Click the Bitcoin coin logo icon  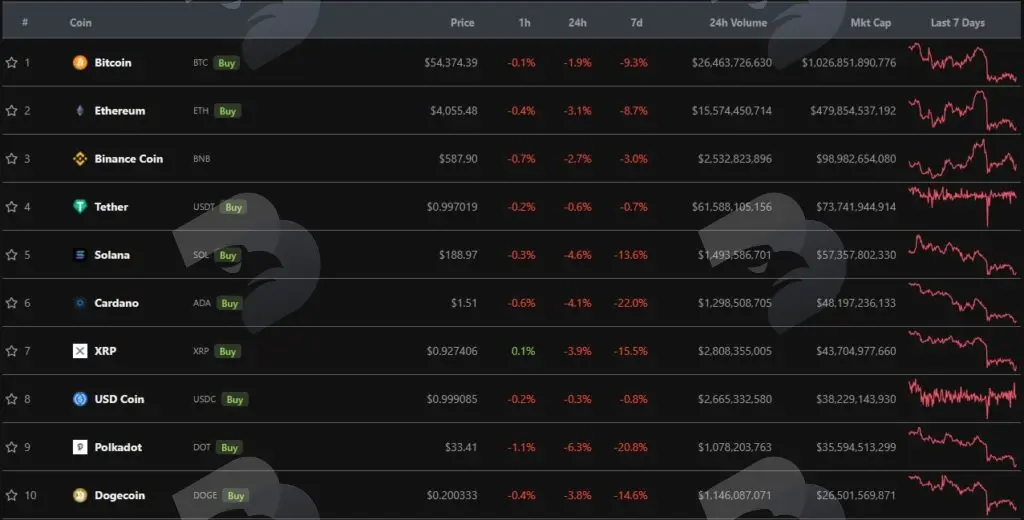80,63
